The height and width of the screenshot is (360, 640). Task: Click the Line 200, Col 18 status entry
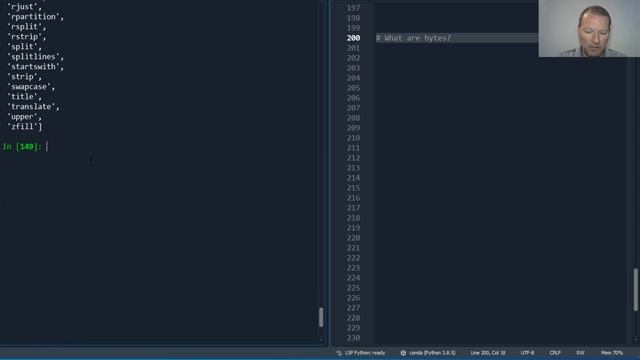tap(488, 353)
